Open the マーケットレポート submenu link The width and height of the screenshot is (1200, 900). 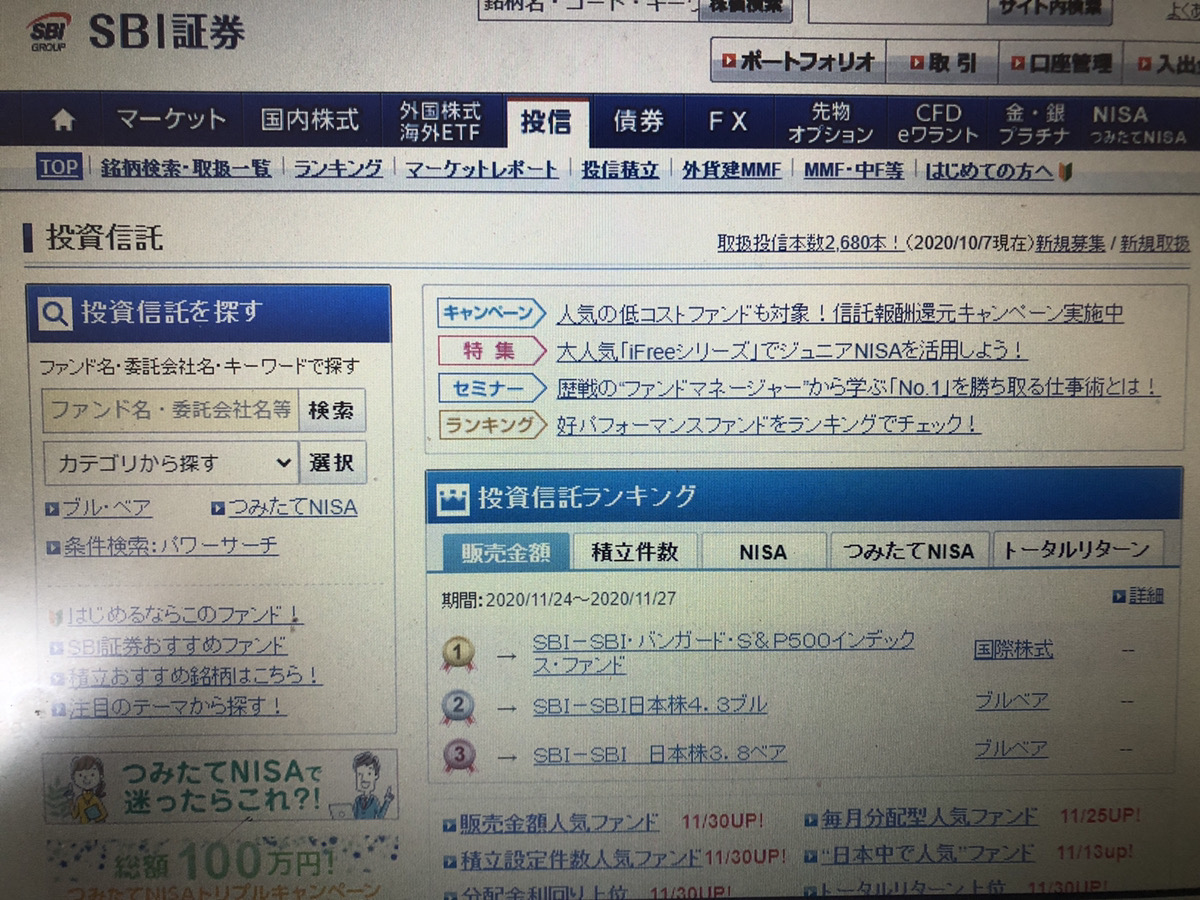tap(482, 170)
